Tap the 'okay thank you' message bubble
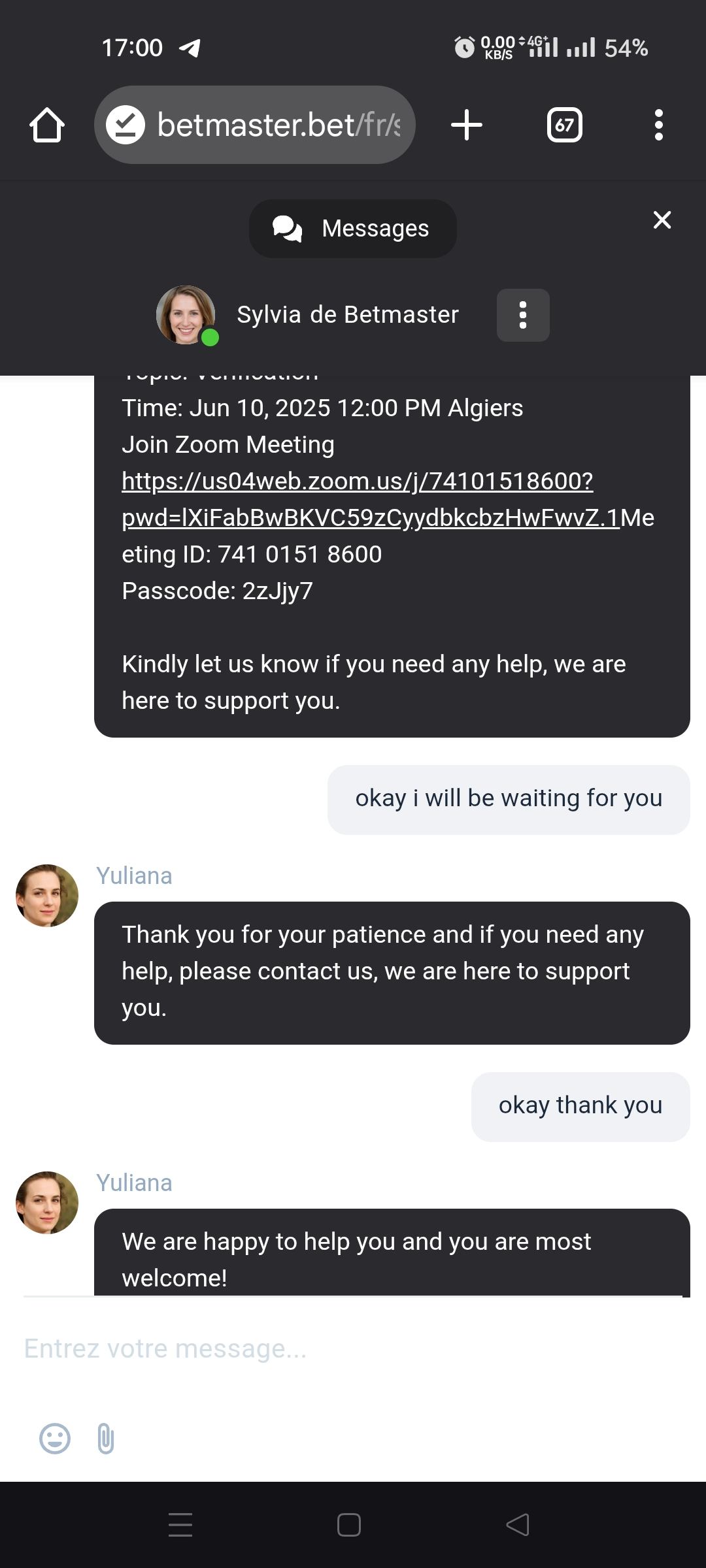Screen dimensions: 706x1568 [580, 1106]
